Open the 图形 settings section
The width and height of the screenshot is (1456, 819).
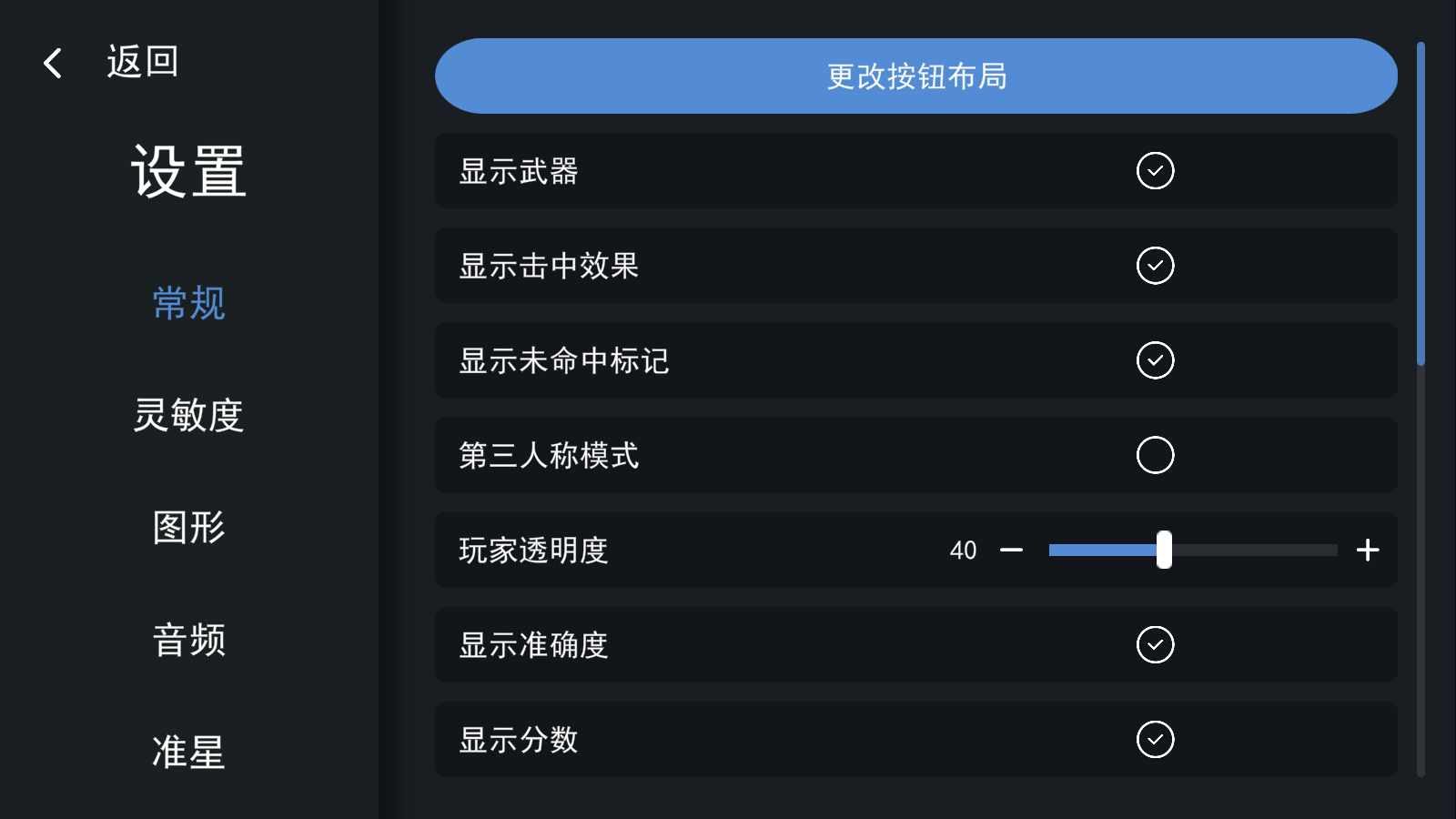pyautogui.click(x=188, y=528)
